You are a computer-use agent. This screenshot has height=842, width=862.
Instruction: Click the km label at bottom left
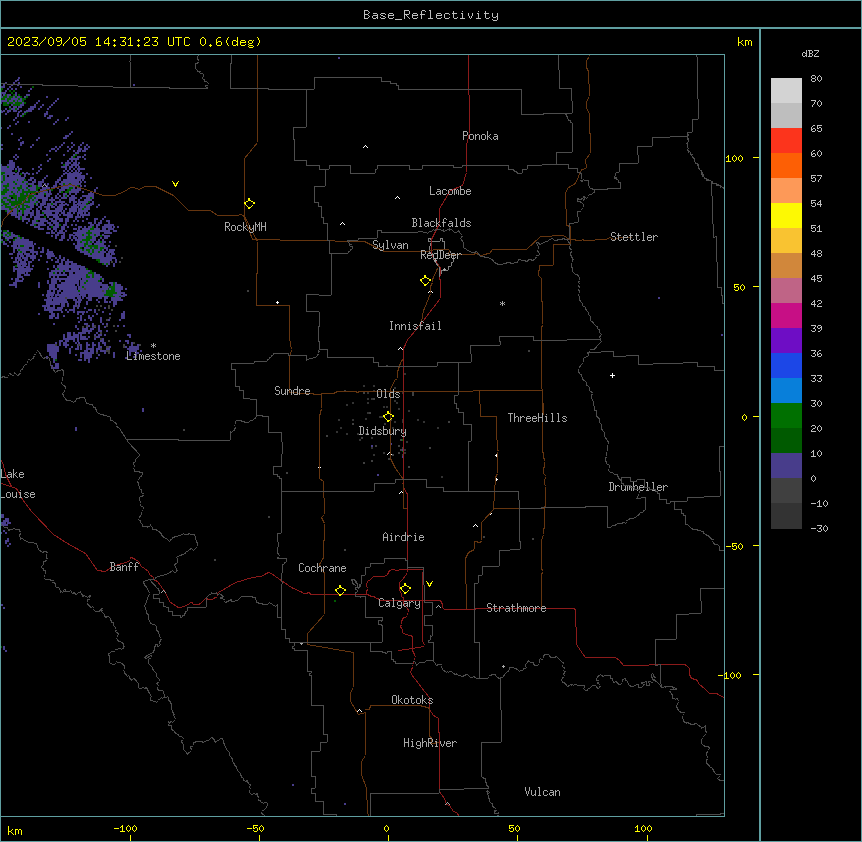(15, 831)
